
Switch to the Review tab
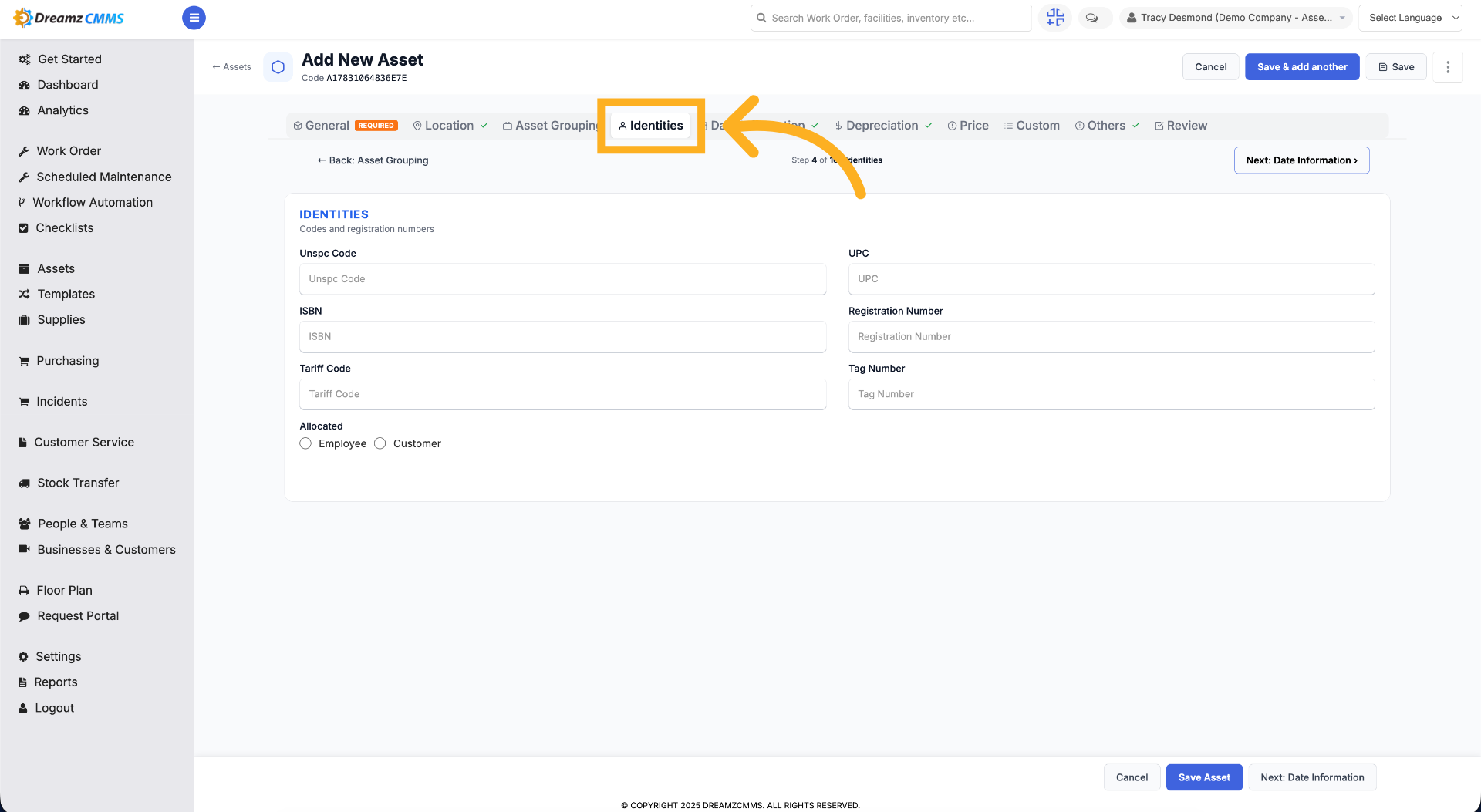(x=1181, y=126)
